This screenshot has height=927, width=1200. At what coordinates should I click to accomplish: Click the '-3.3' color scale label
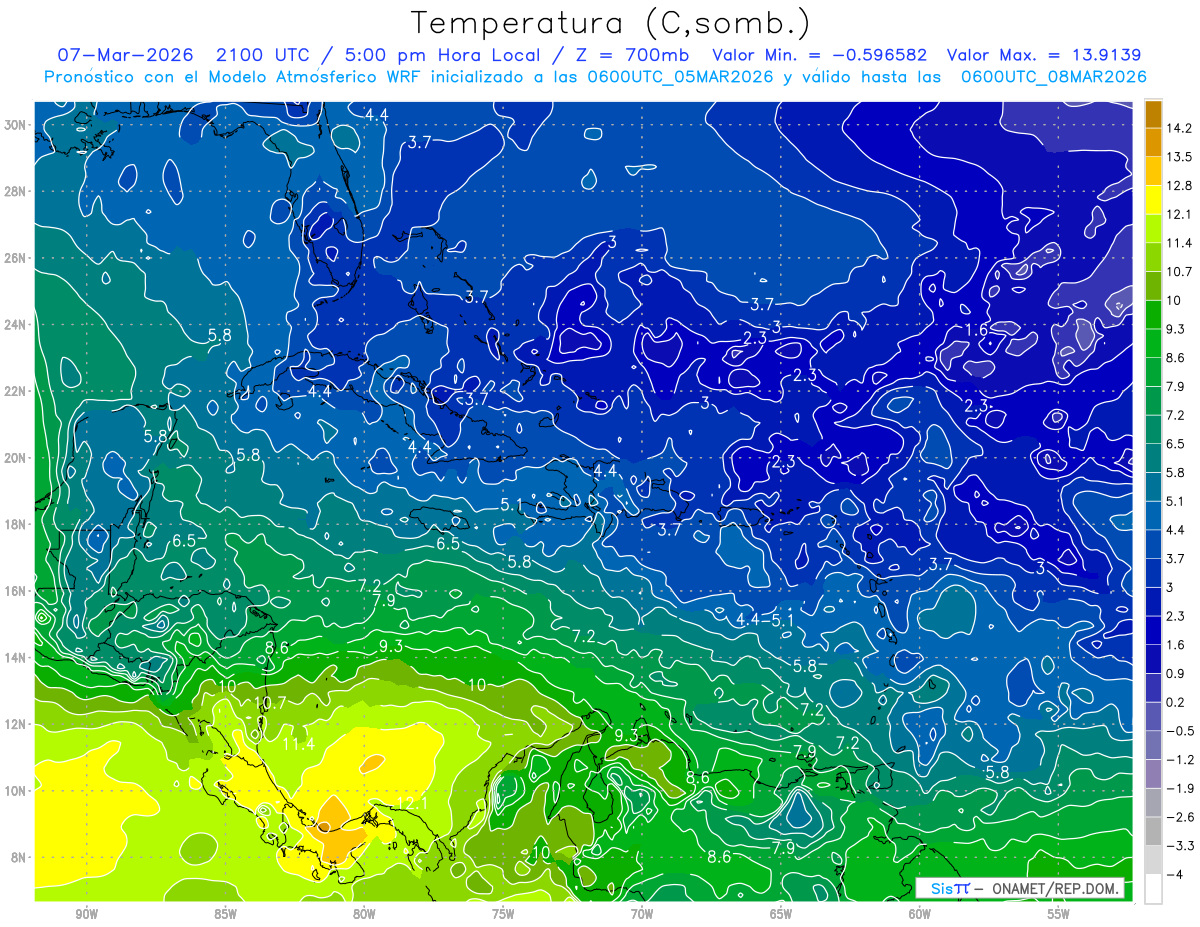pos(1181,846)
